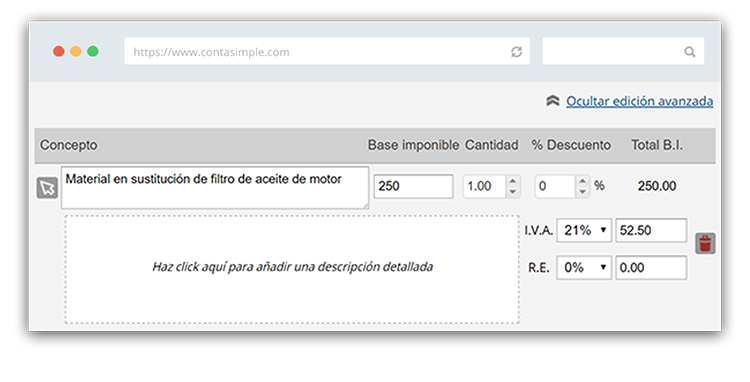Click the browser search box
The width and height of the screenshot is (750, 382).
pos(623,51)
